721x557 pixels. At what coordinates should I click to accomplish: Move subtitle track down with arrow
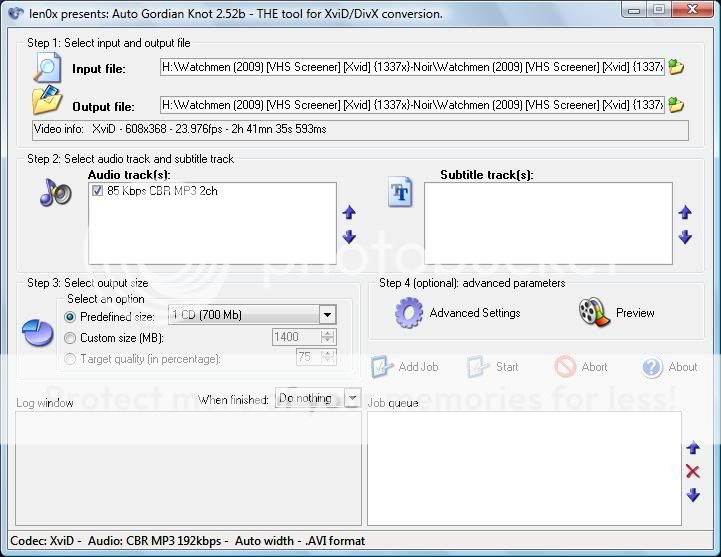tap(685, 237)
